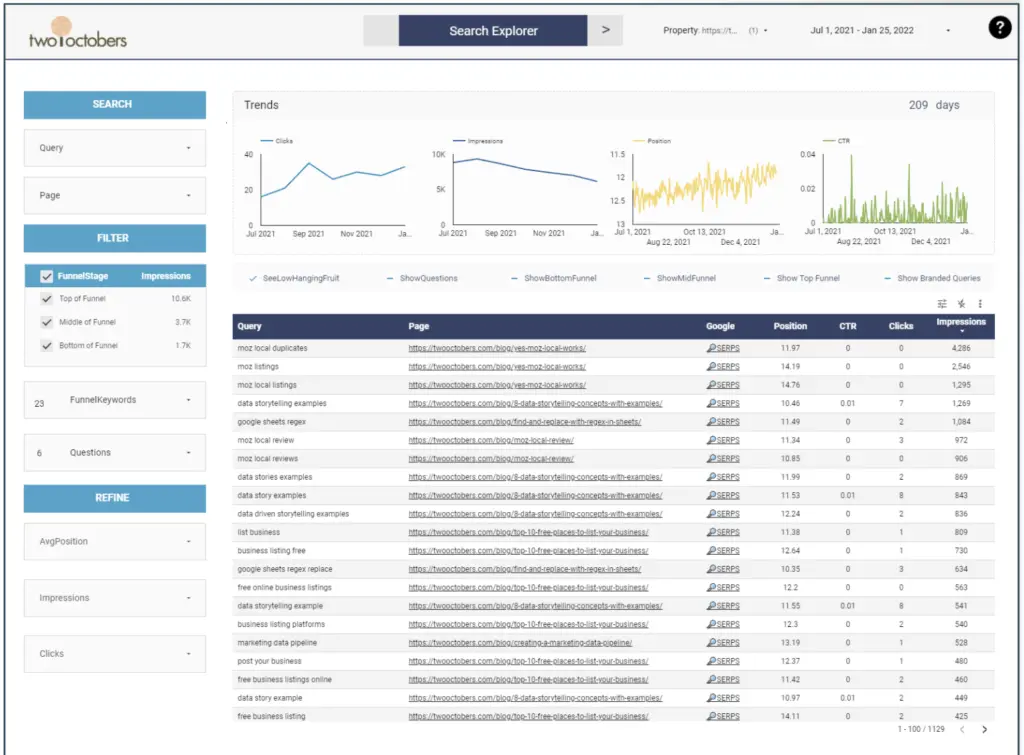Open find-and-replace-with-regex link for google sheets regex
Image resolution: width=1024 pixels, height=755 pixels.
coord(524,422)
